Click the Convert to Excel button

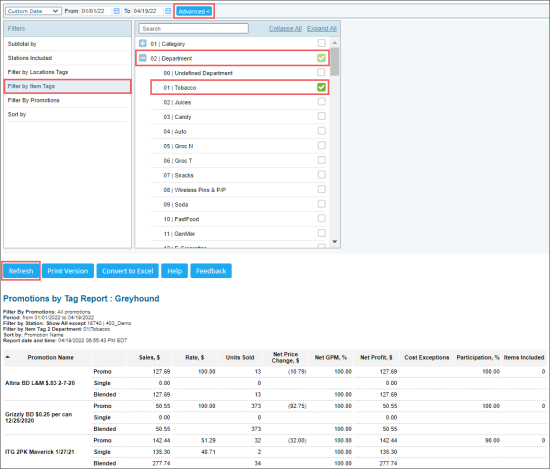coord(128,271)
